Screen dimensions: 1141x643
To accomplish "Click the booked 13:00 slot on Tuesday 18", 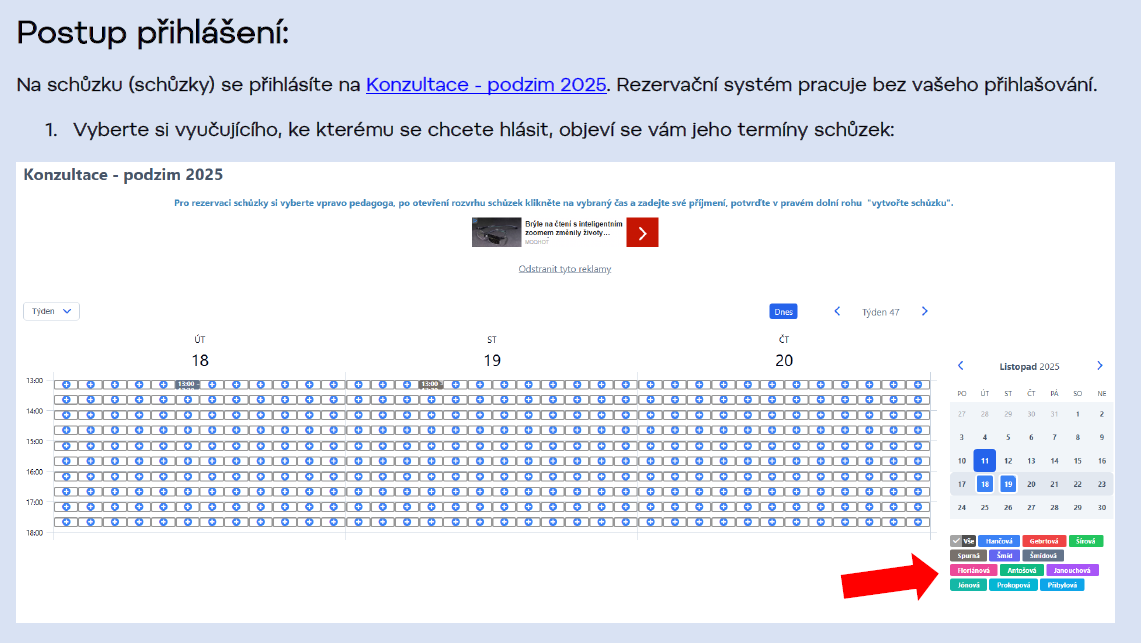I will pos(187,384).
